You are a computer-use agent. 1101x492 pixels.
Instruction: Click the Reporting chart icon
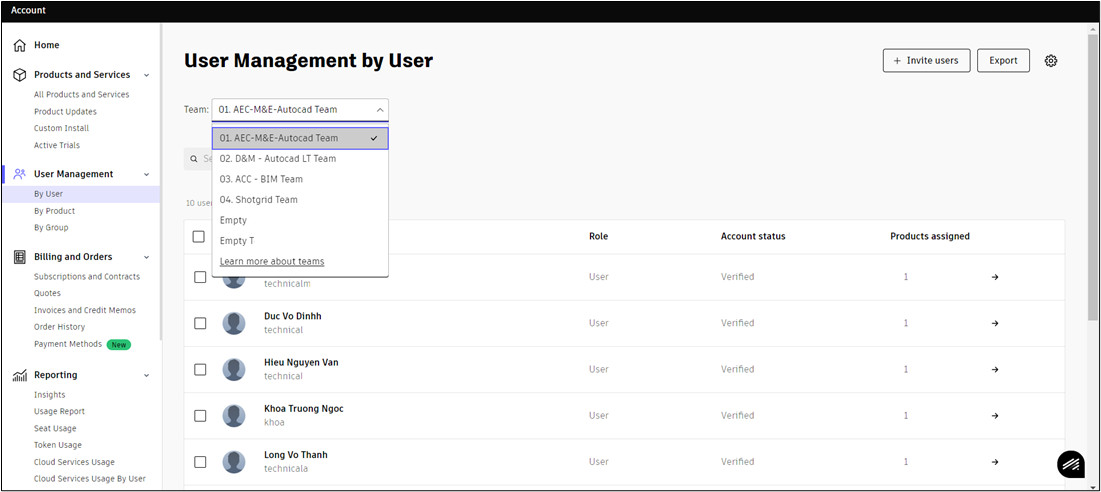coord(20,375)
